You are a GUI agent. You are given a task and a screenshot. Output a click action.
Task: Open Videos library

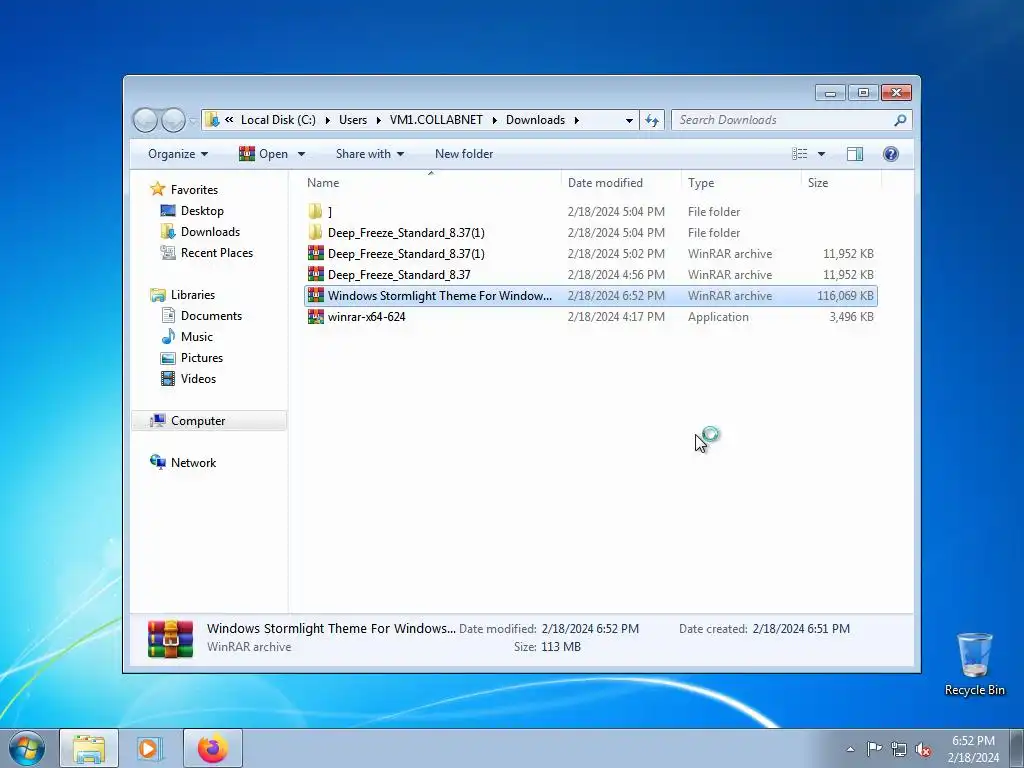pyautogui.click(x=198, y=379)
